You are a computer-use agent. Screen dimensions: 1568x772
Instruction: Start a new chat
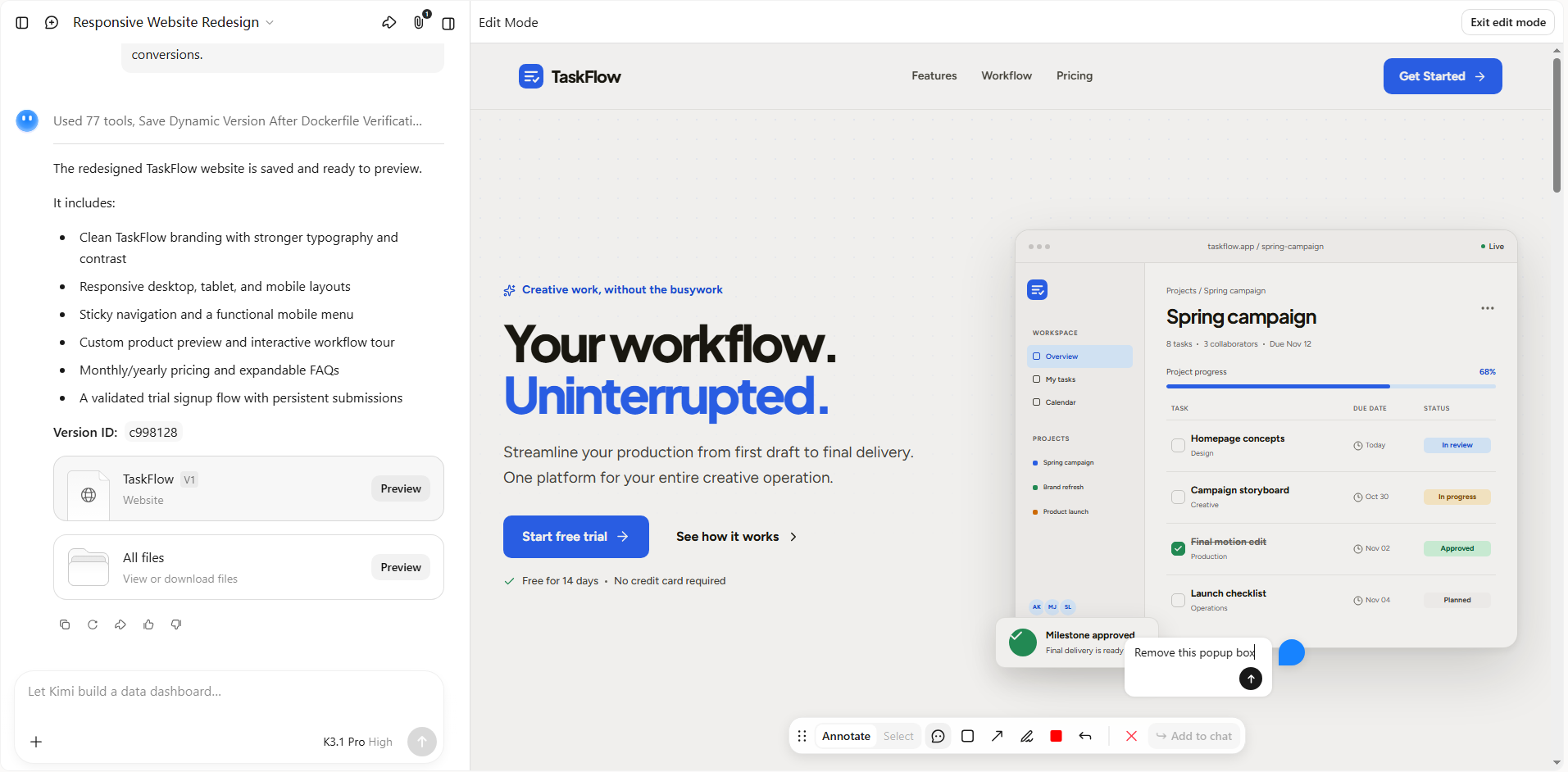(52, 22)
